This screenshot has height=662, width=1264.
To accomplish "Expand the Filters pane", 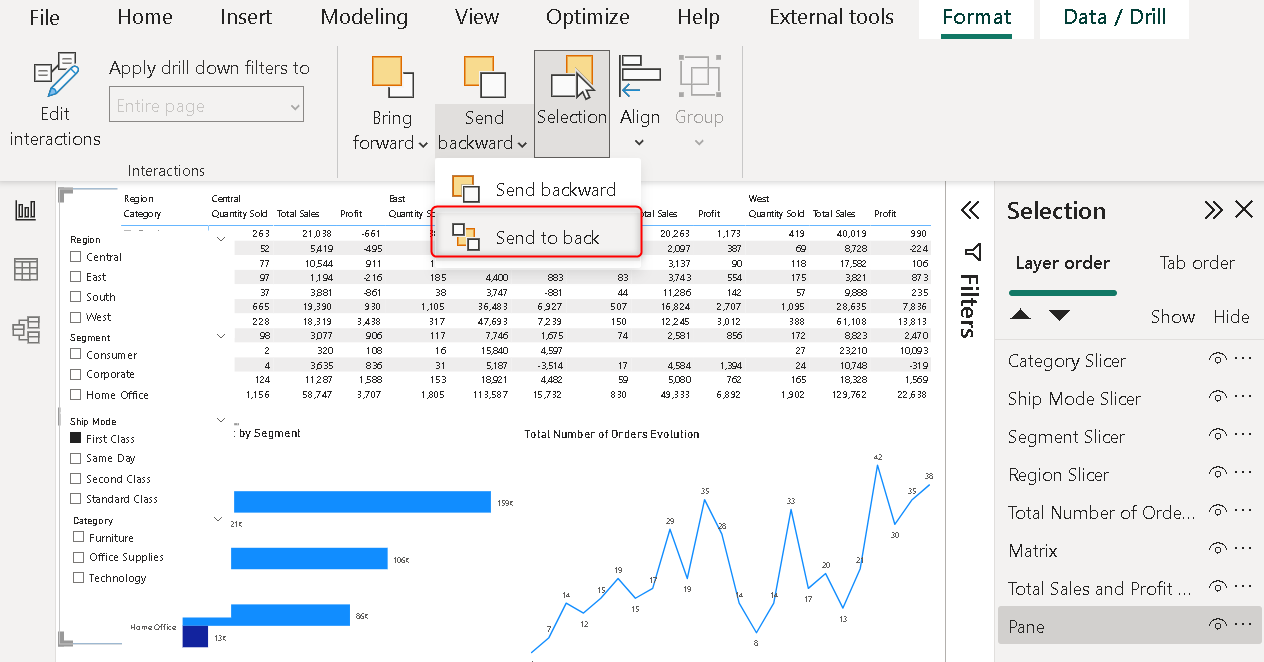I will coord(969,210).
